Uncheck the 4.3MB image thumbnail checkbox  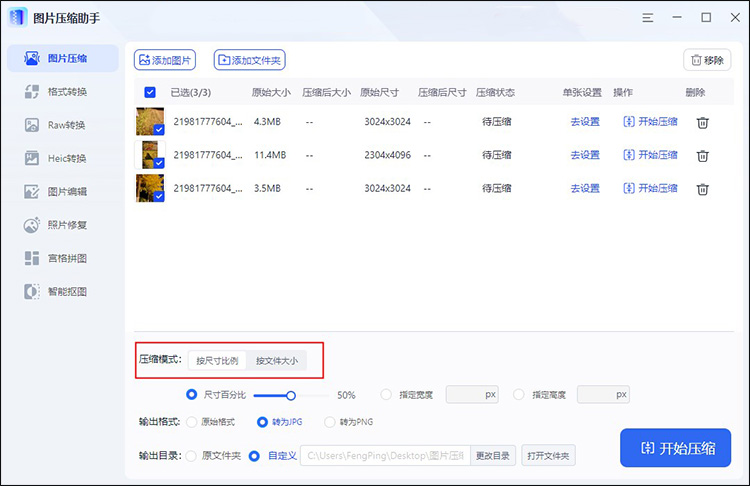point(159,130)
